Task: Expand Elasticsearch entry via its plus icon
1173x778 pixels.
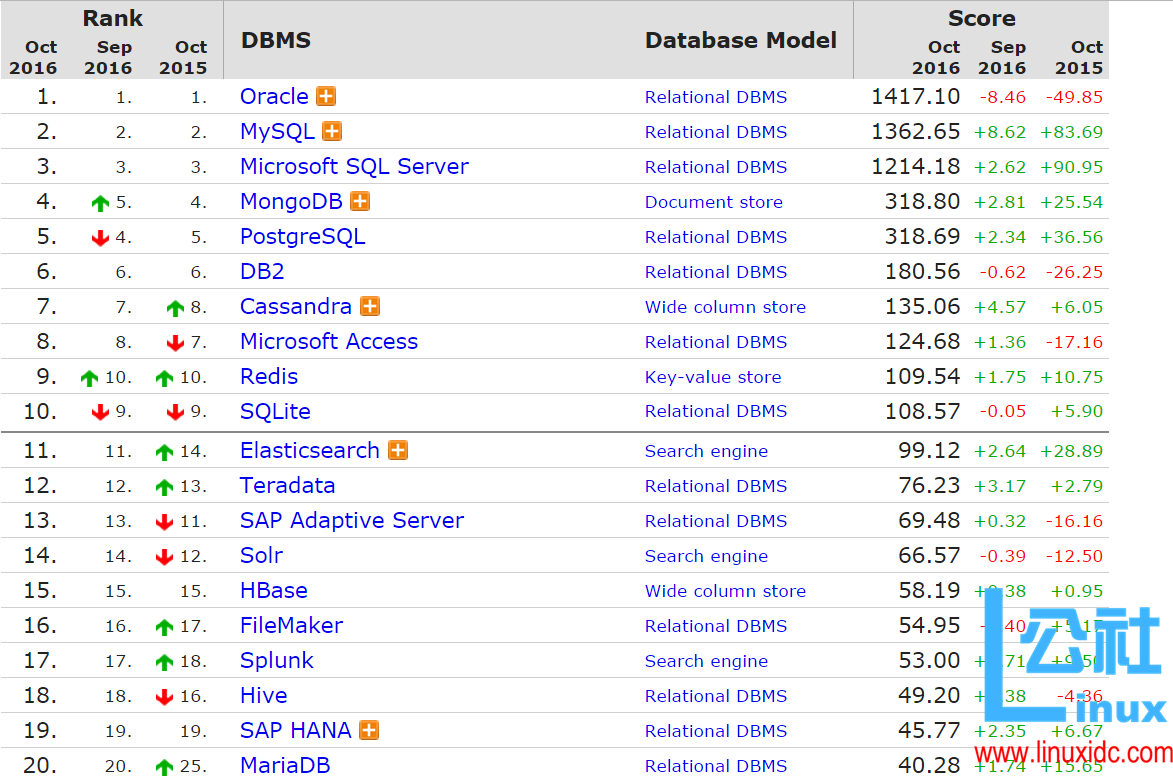Action: click(397, 450)
